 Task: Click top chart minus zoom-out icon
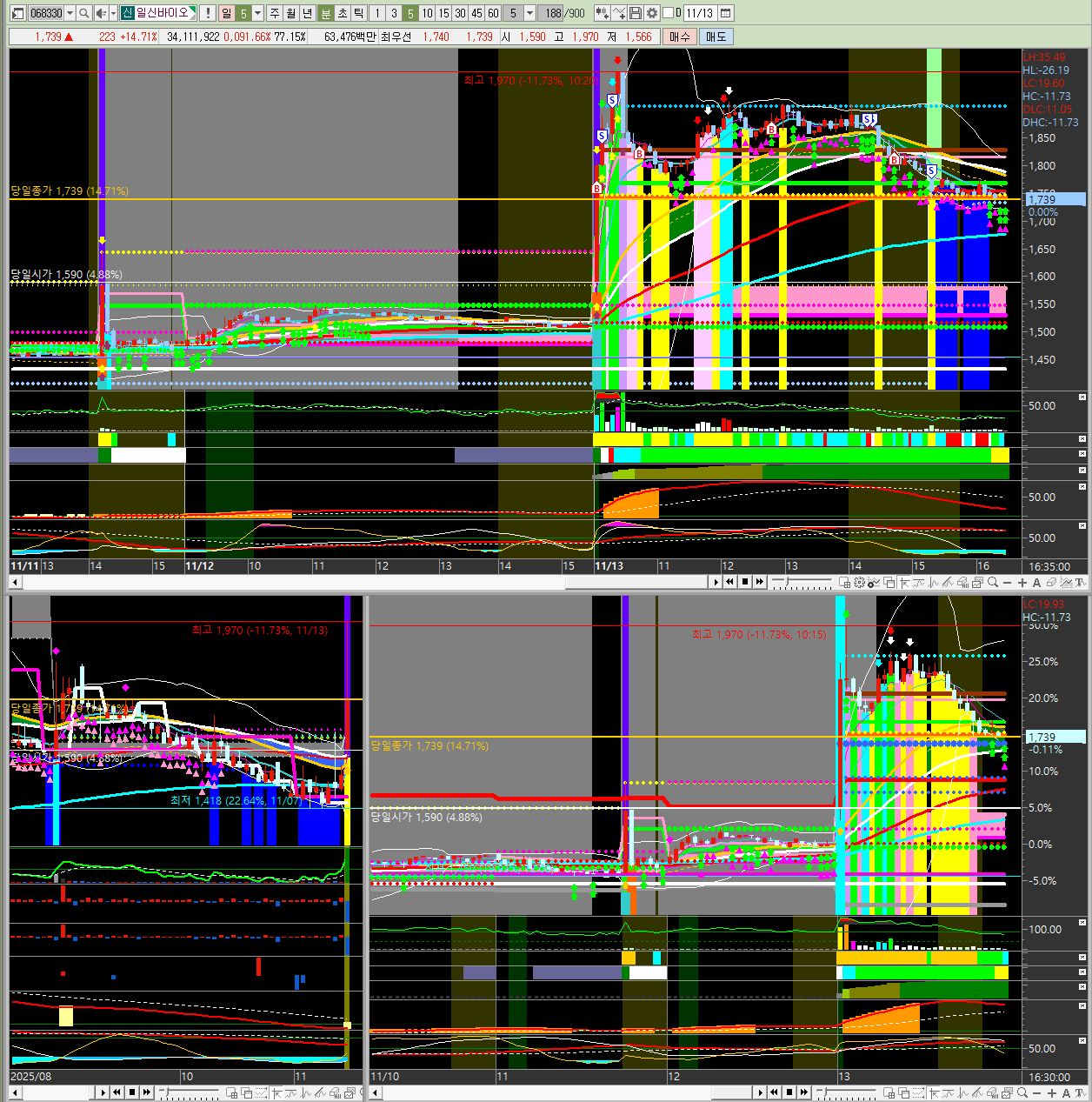(x=1007, y=582)
